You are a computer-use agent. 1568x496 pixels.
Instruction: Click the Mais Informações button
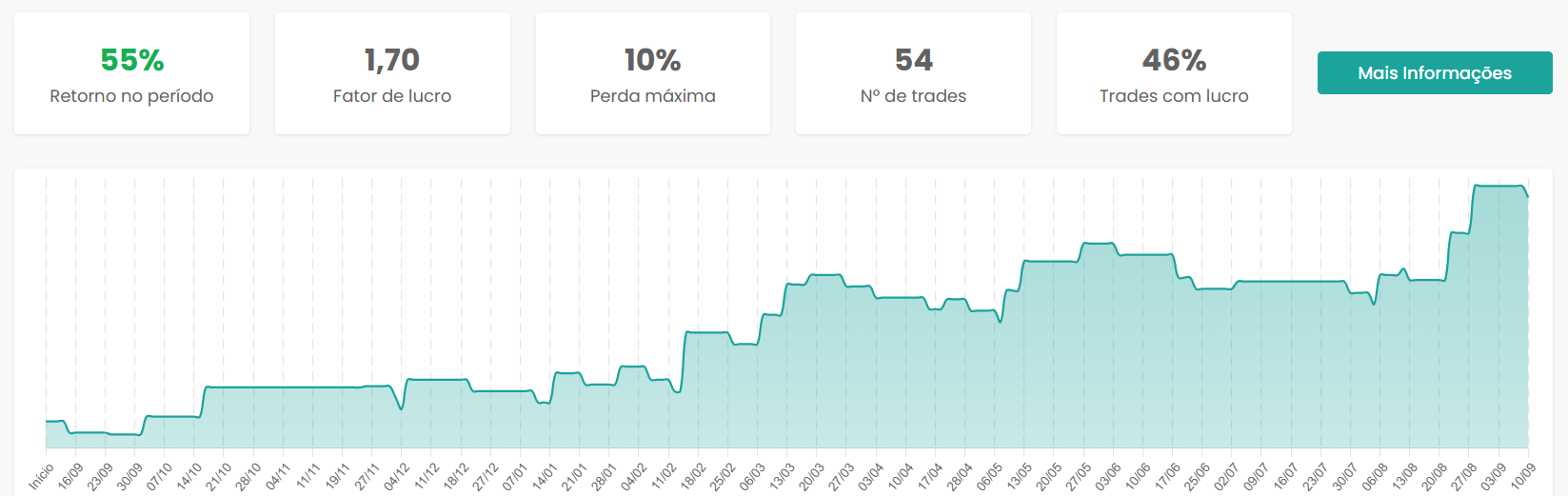[1434, 73]
